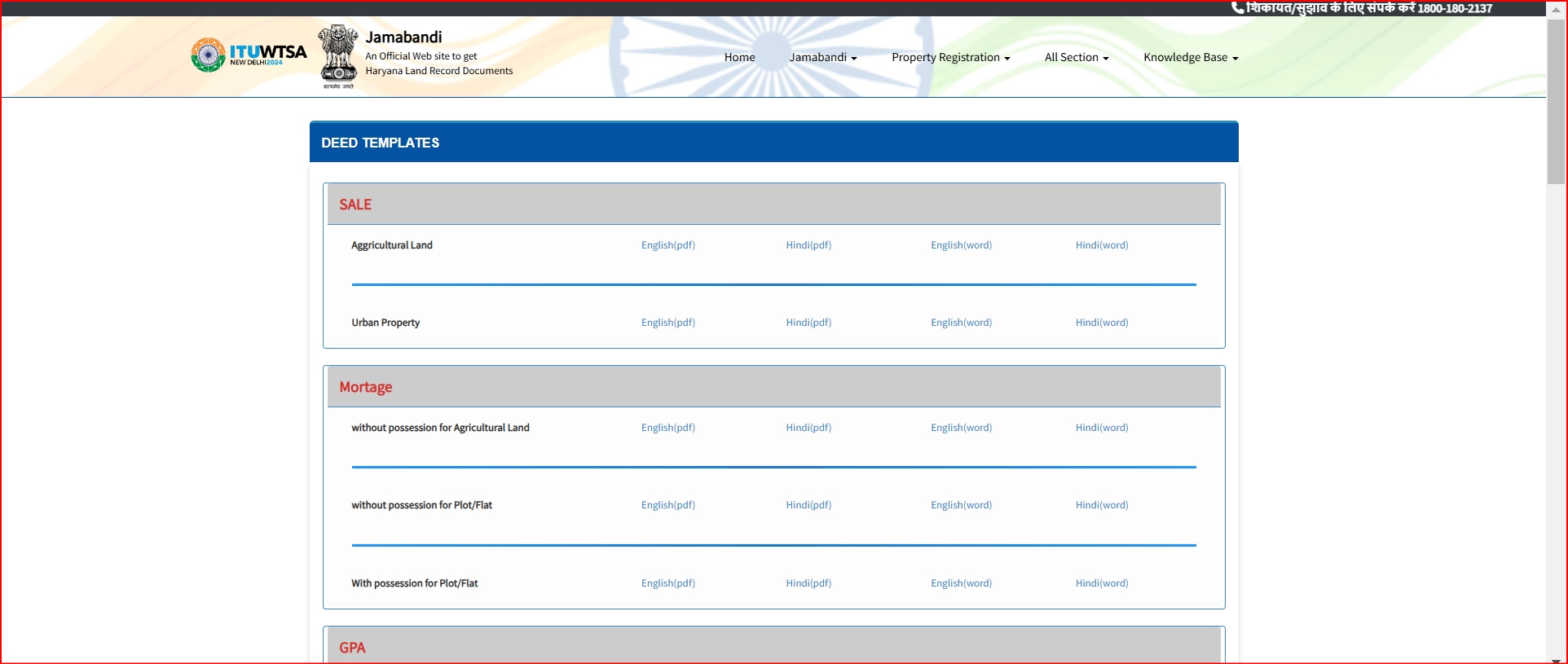Open the All Section dropdown
The image size is (1568, 664).
(x=1076, y=57)
